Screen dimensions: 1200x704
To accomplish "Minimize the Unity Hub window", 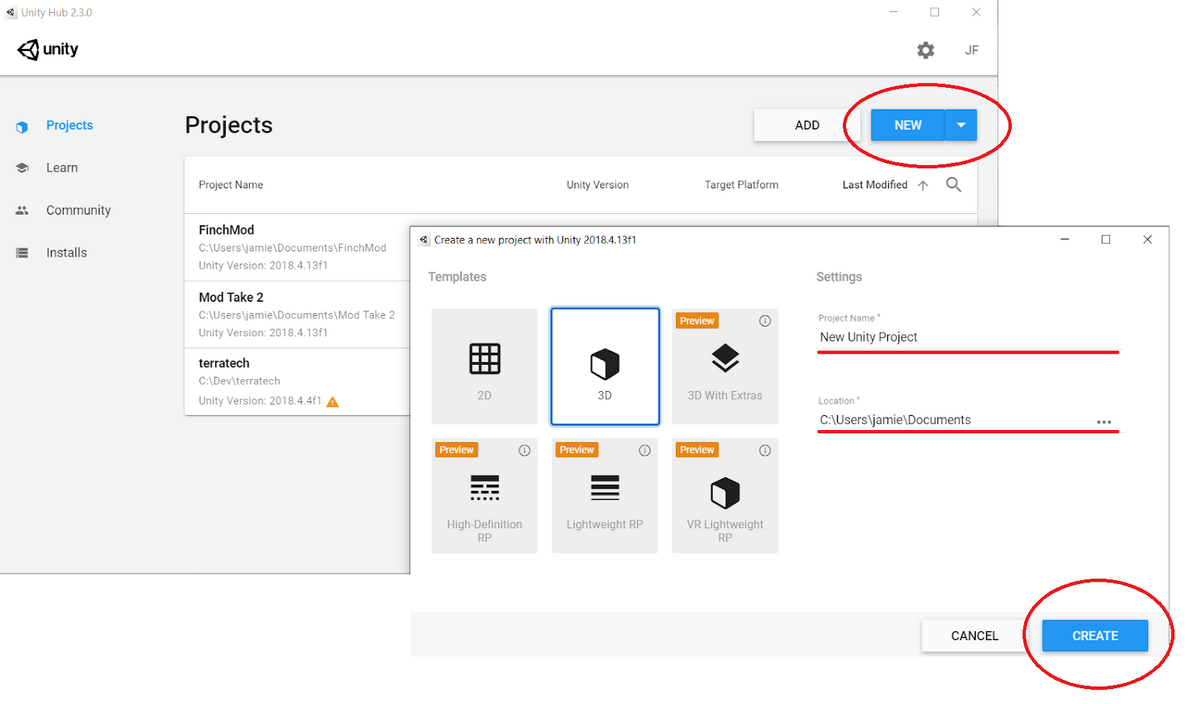I will pos(892,13).
